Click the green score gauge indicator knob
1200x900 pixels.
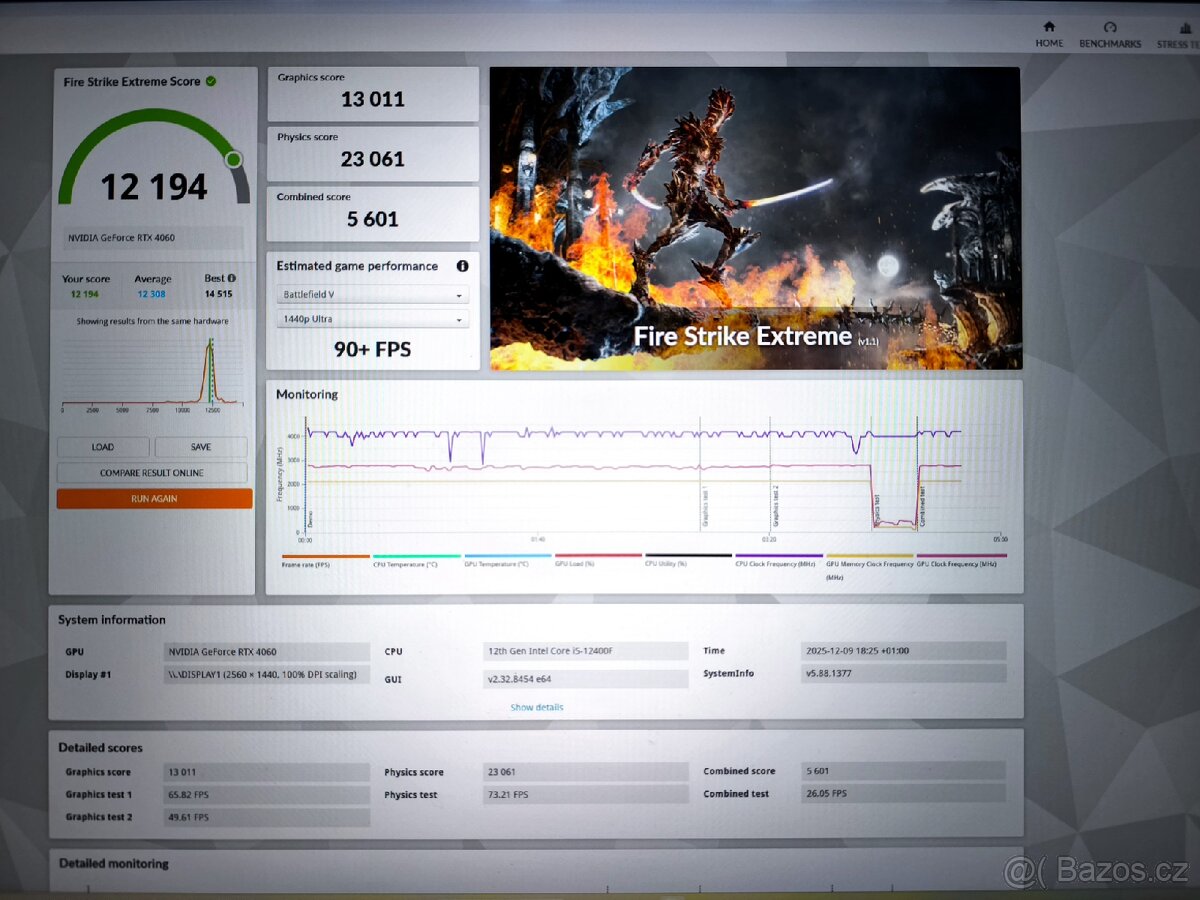click(x=233, y=159)
